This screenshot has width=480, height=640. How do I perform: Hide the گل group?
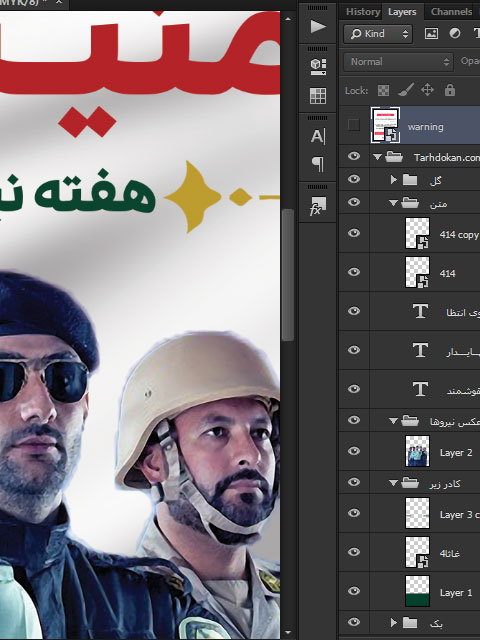(x=354, y=179)
